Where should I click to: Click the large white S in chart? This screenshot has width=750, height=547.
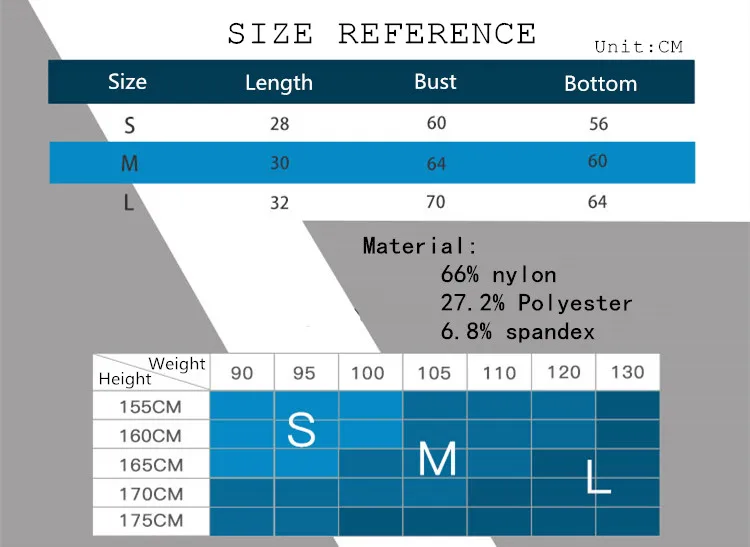tap(301, 430)
